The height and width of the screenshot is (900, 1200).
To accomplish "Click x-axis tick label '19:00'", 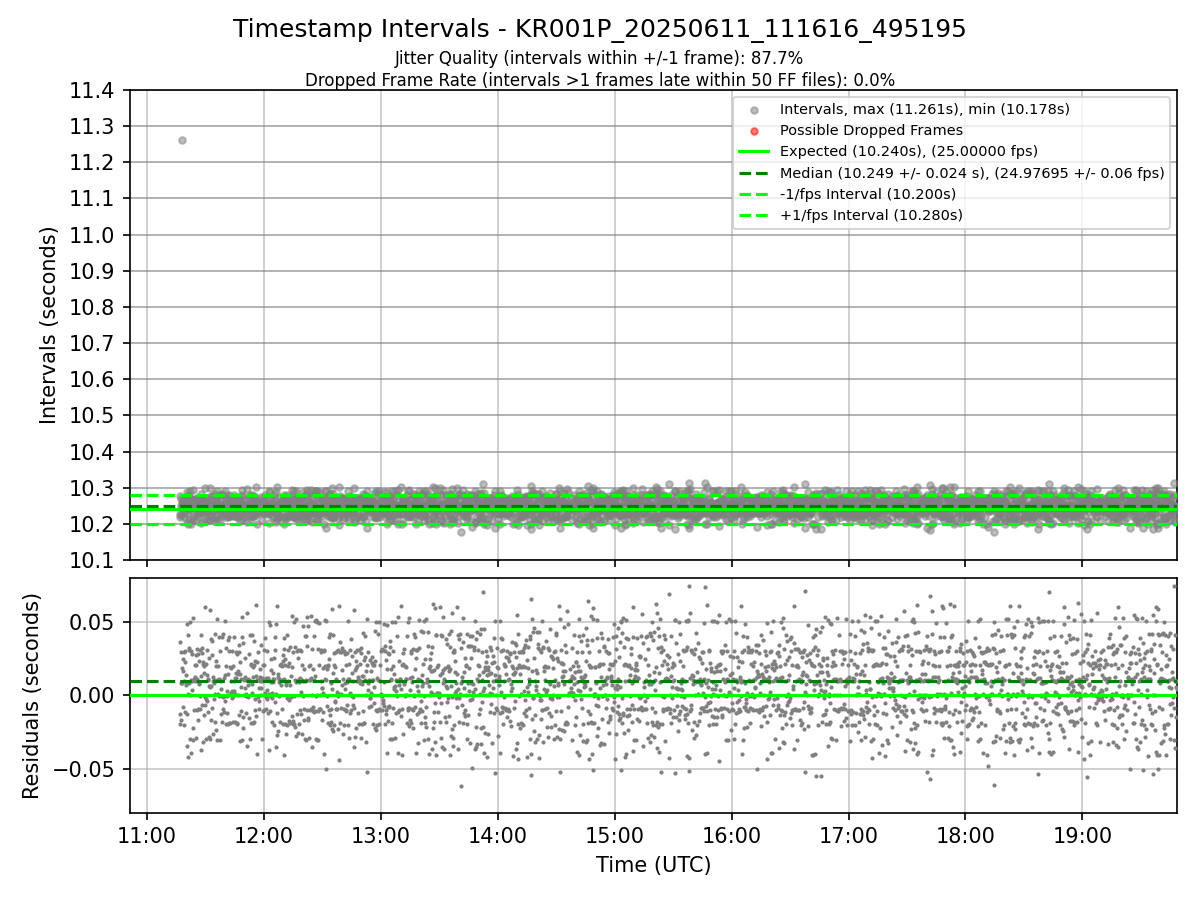I will tap(1083, 835).
